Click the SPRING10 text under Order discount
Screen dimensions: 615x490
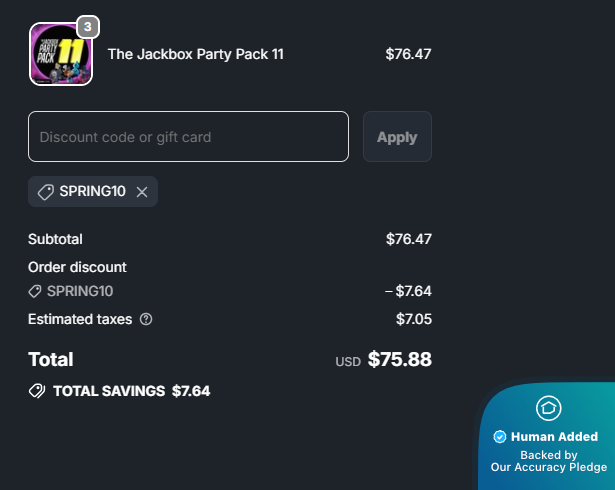[80, 291]
